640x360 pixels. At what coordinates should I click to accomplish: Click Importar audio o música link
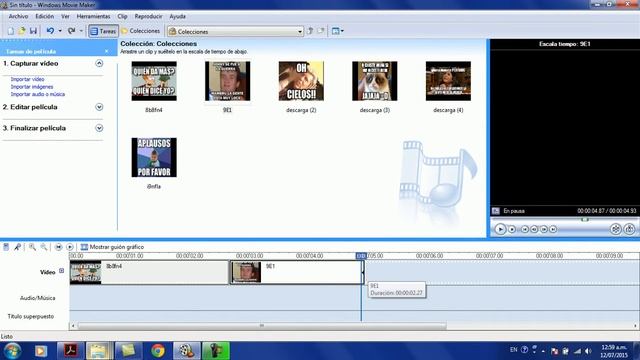38,94
